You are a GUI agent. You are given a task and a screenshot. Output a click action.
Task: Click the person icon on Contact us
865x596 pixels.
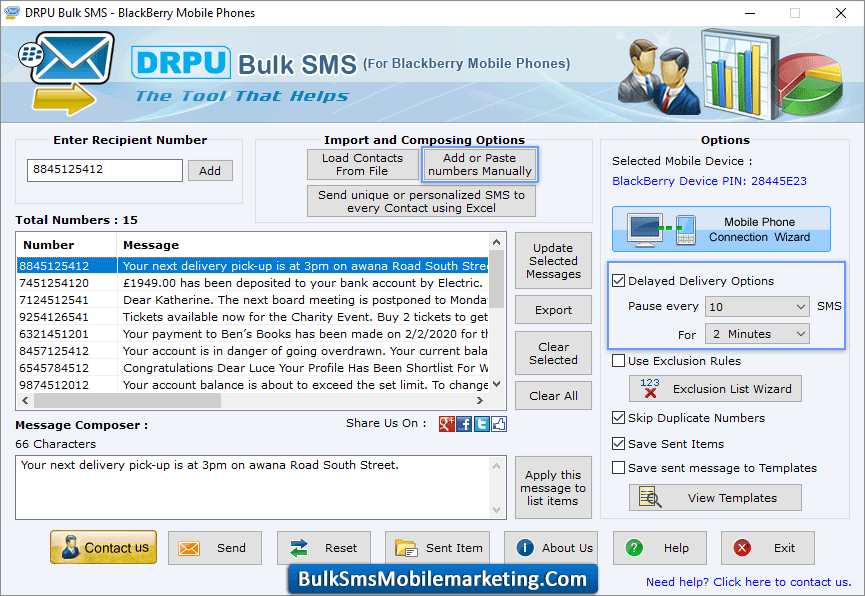point(70,547)
